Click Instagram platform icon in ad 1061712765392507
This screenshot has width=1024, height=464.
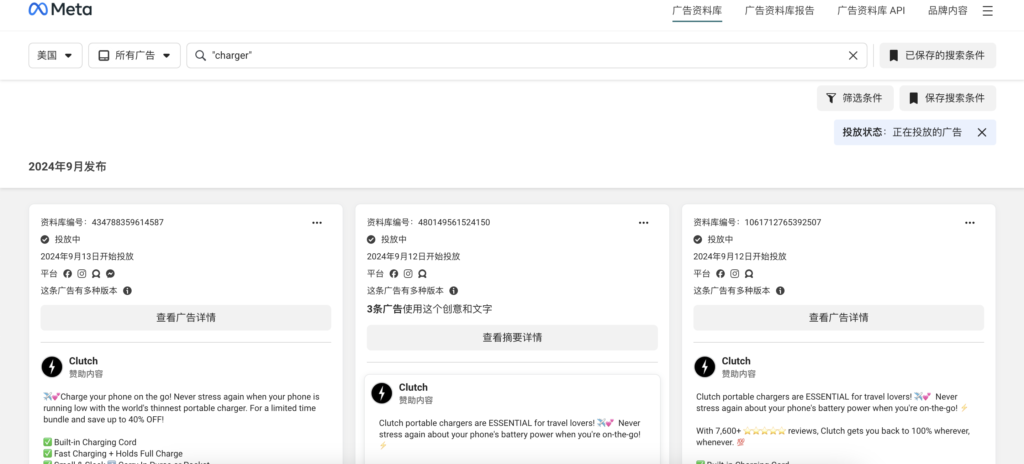point(735,274)
